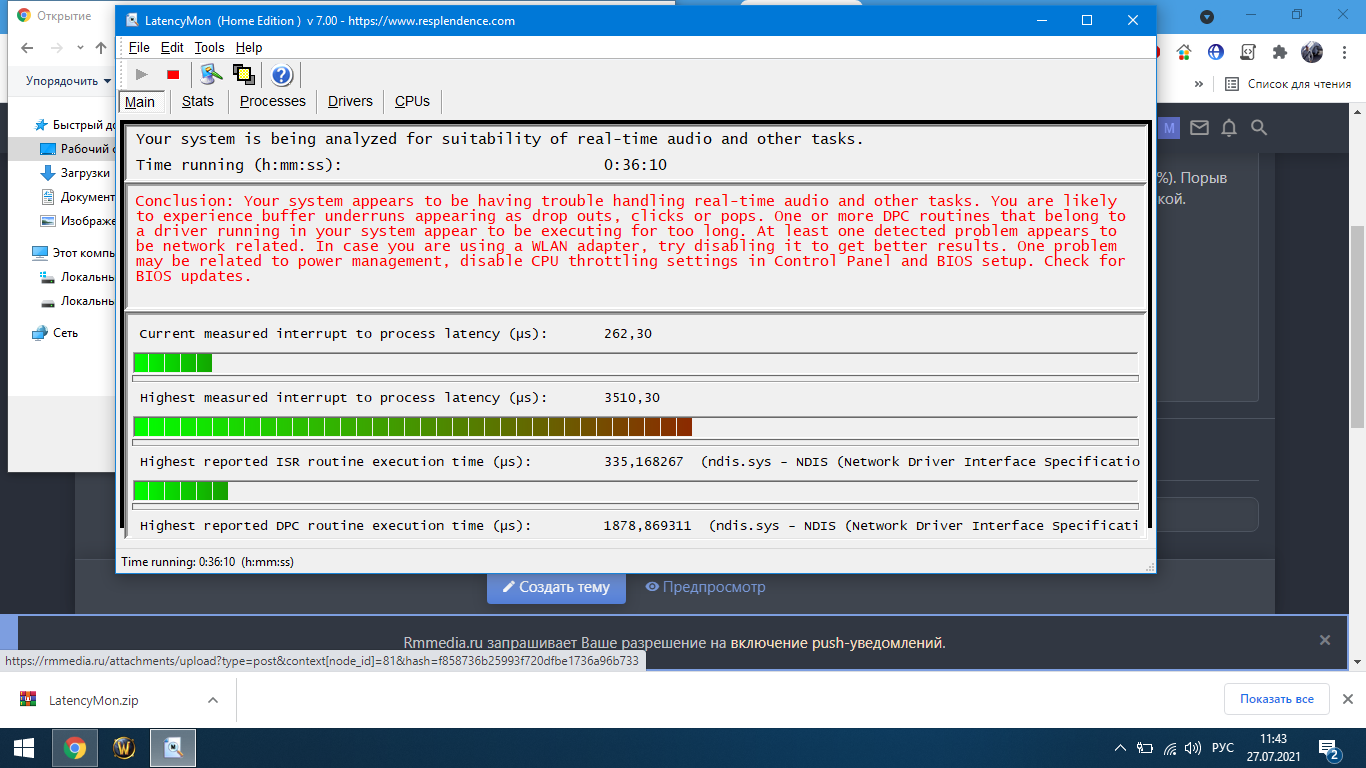Click the 'Time running (h:mm:ss):' label
This screenshot has height=768, width=1366.
(x=239, y=165)
